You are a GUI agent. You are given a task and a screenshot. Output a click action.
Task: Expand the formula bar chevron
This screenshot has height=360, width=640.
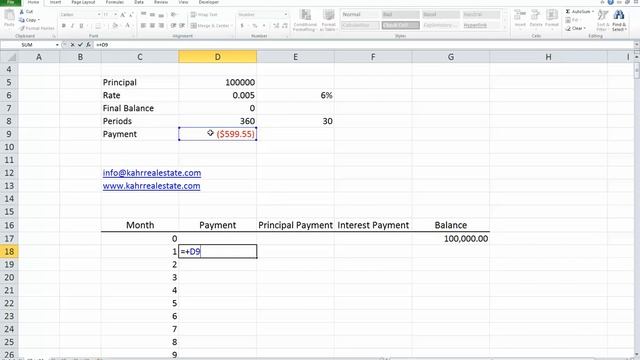pyautogui.click(x=636, y=45)
